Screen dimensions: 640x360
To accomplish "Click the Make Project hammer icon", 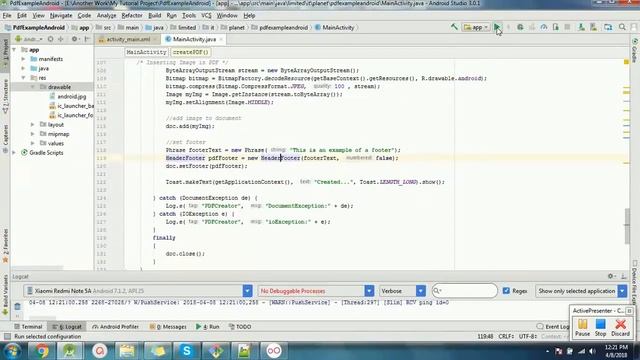I will point(454,27).
